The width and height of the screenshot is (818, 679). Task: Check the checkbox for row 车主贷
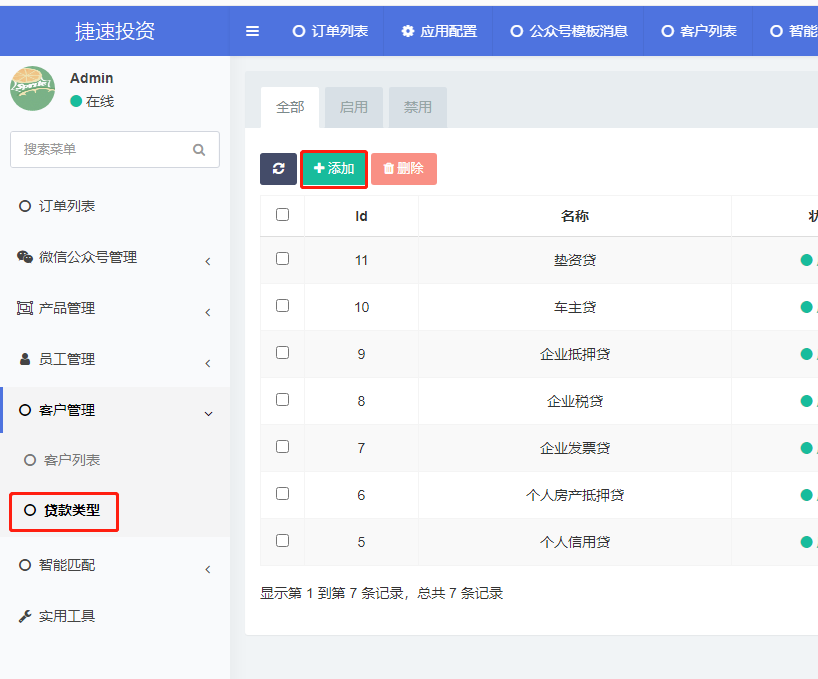(x=282, y=306)
